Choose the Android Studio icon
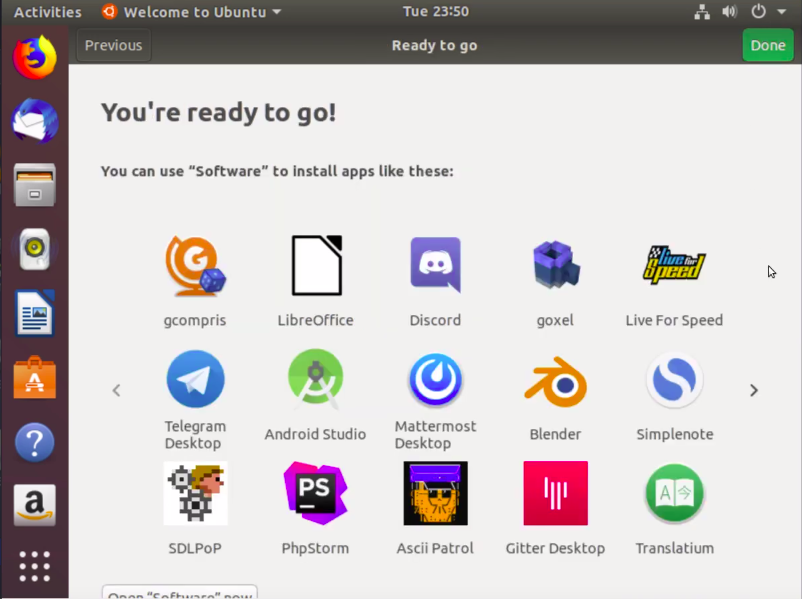Screen dimensions: 802x599 [x=316, y=379]
